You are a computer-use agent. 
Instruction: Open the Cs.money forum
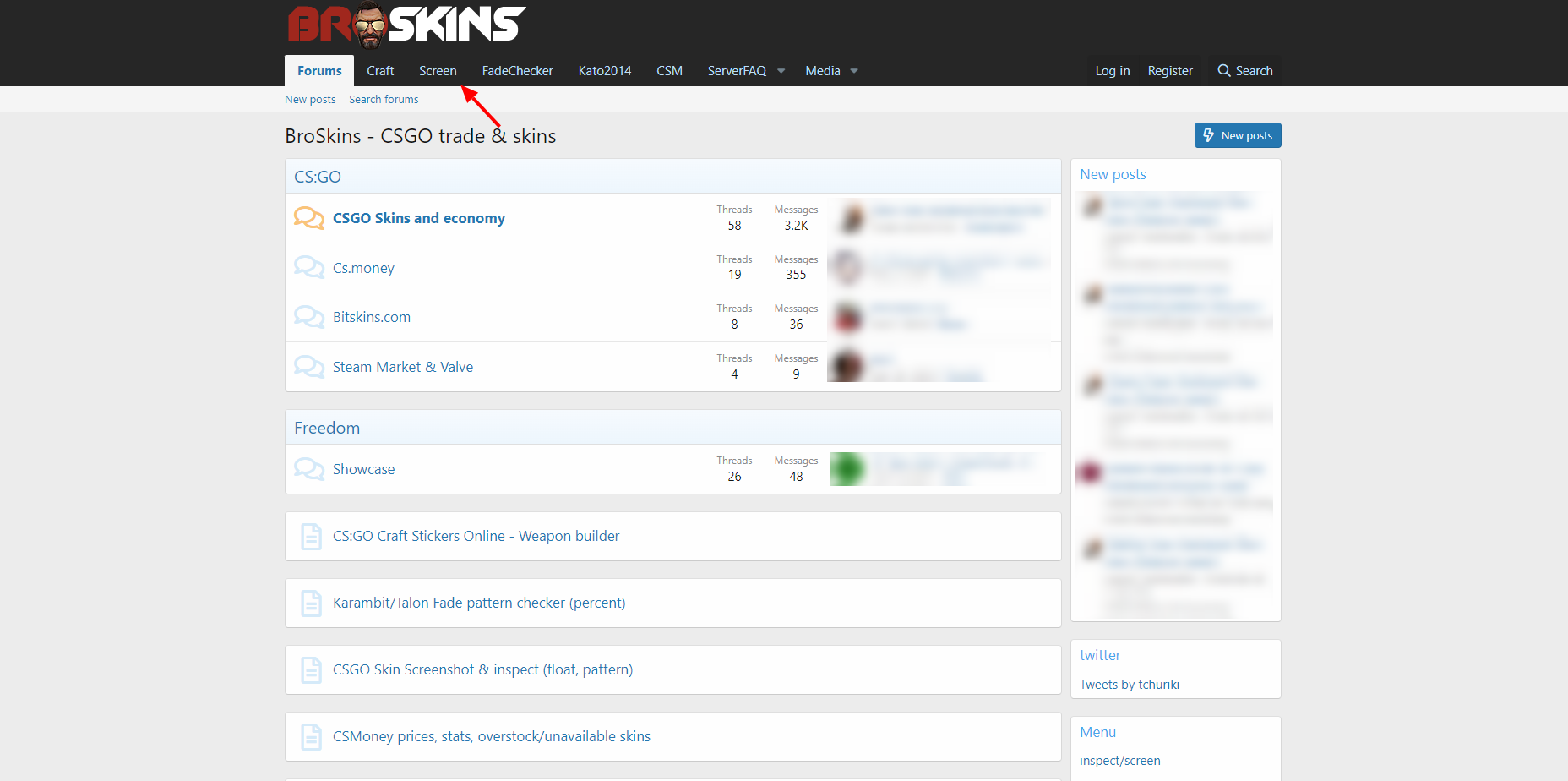pyautogui.click(x=363, y=268)
